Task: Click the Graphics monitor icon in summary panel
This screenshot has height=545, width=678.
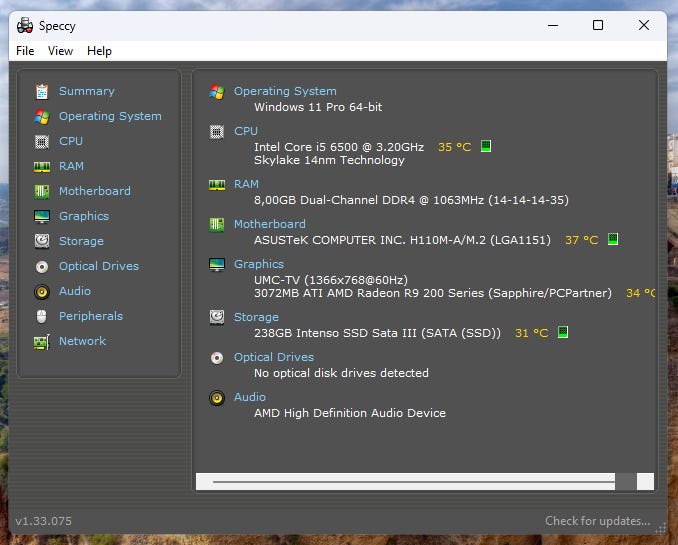Action: click(217, 265)
